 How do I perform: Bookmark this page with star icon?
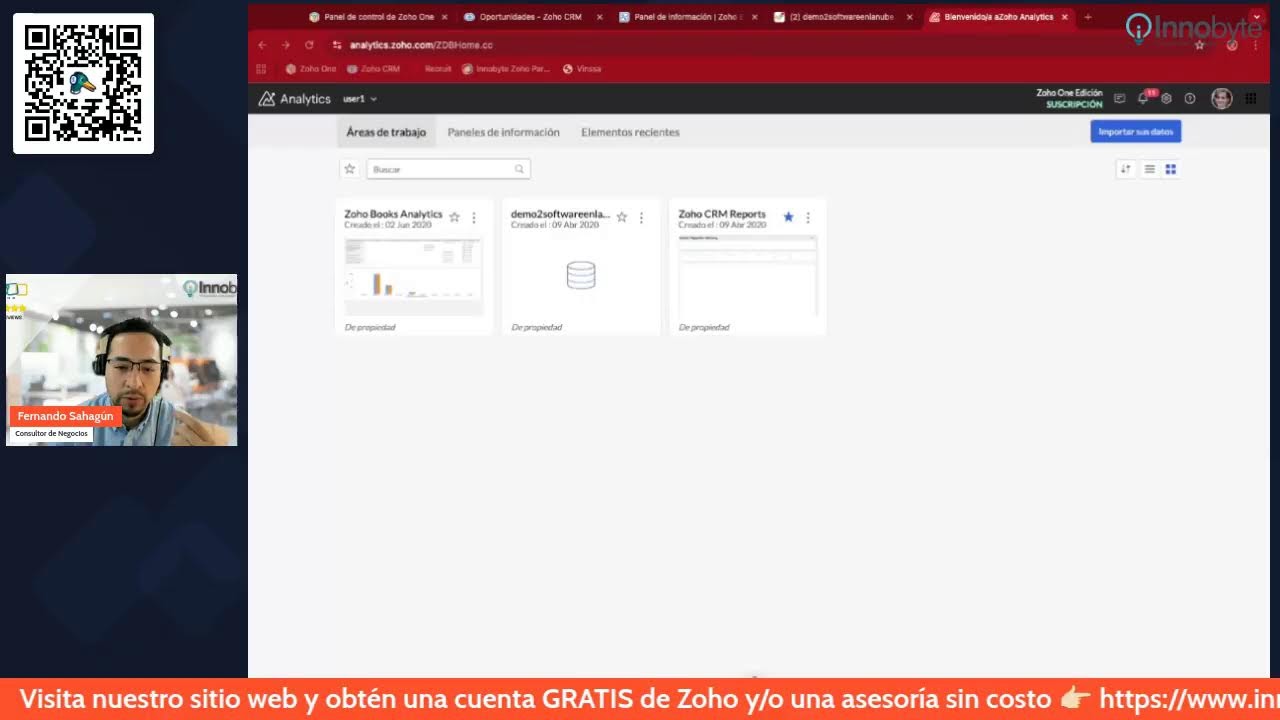coord(1199,45)
